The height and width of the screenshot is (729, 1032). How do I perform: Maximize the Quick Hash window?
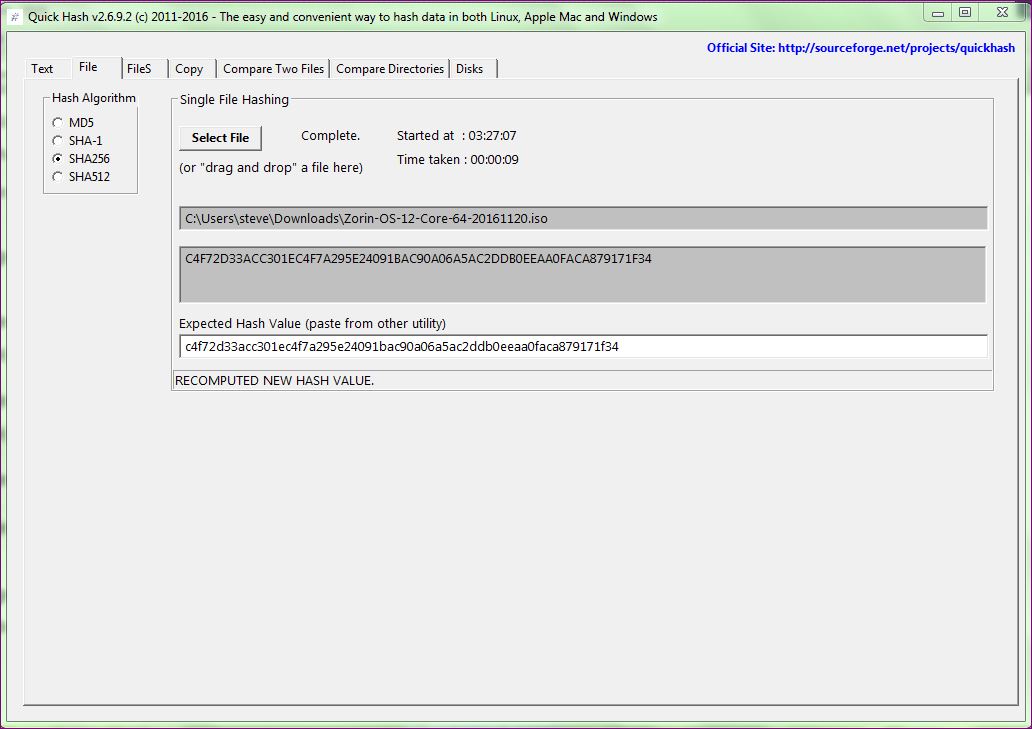(964, 13)
